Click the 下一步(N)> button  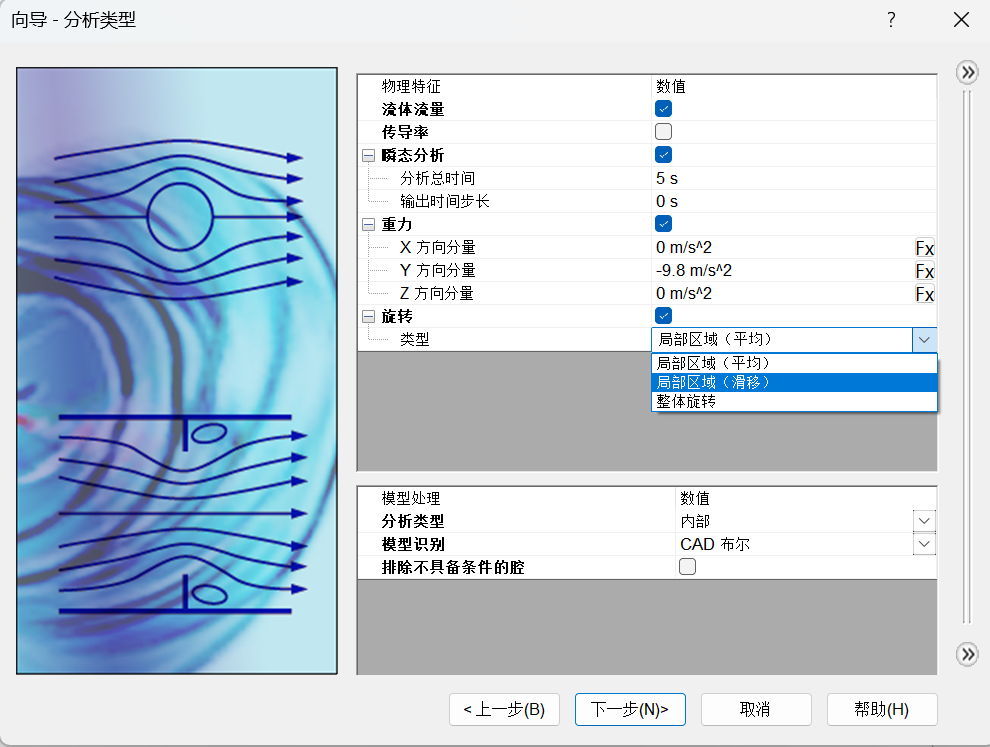[630, 709]
